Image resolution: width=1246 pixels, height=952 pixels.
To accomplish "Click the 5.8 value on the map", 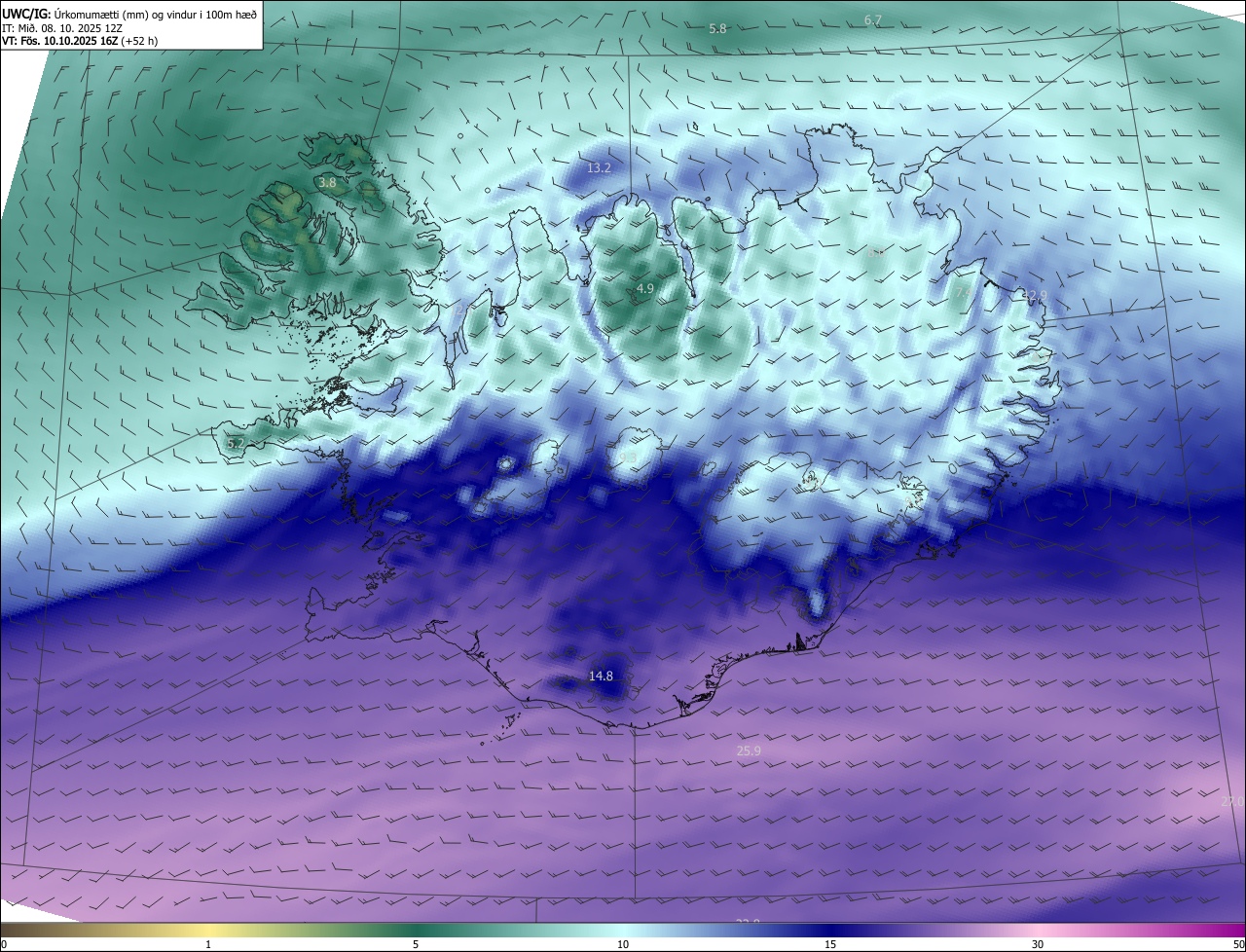I will [717, 29].
